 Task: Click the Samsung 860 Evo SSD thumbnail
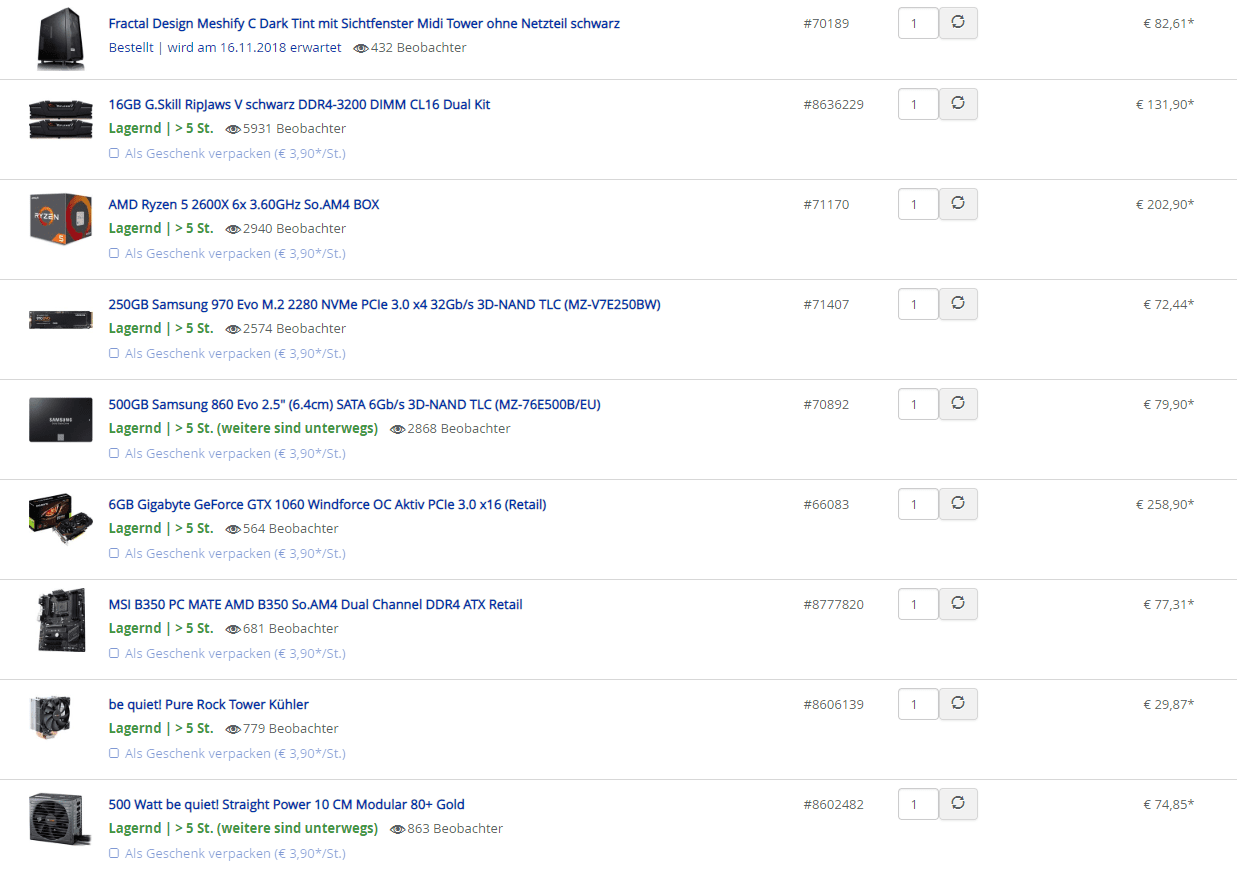[x=61, y=419]
